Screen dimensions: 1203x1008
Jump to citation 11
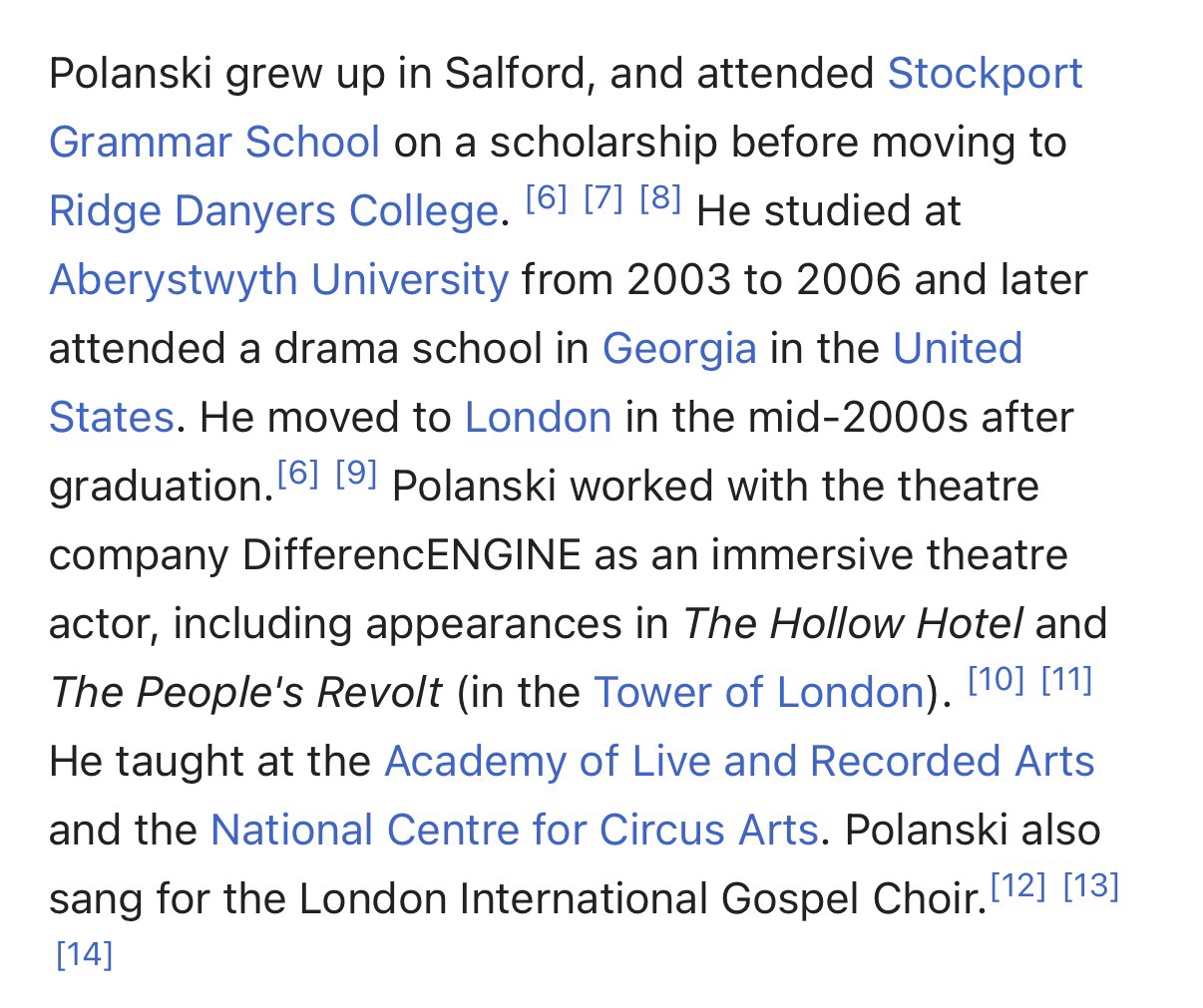(1066, 680)
